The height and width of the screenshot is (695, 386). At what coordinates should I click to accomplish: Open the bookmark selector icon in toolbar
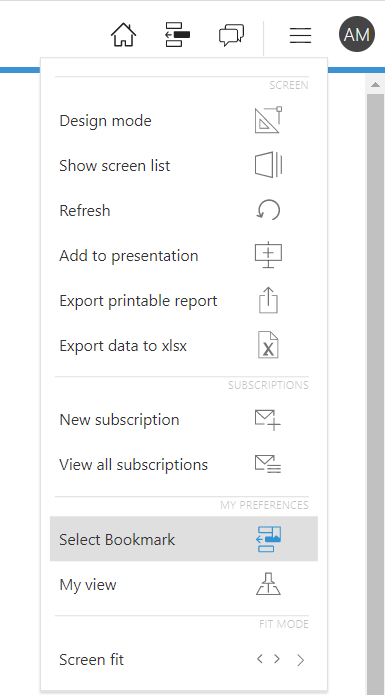coord(177,35)
